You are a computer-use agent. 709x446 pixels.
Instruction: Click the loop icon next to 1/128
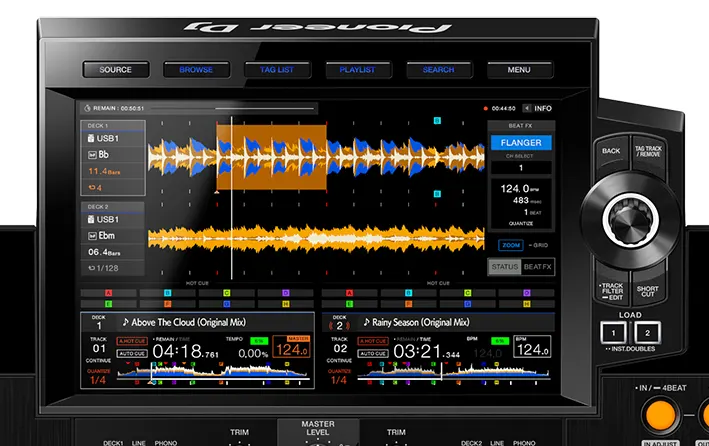point(91,268)
